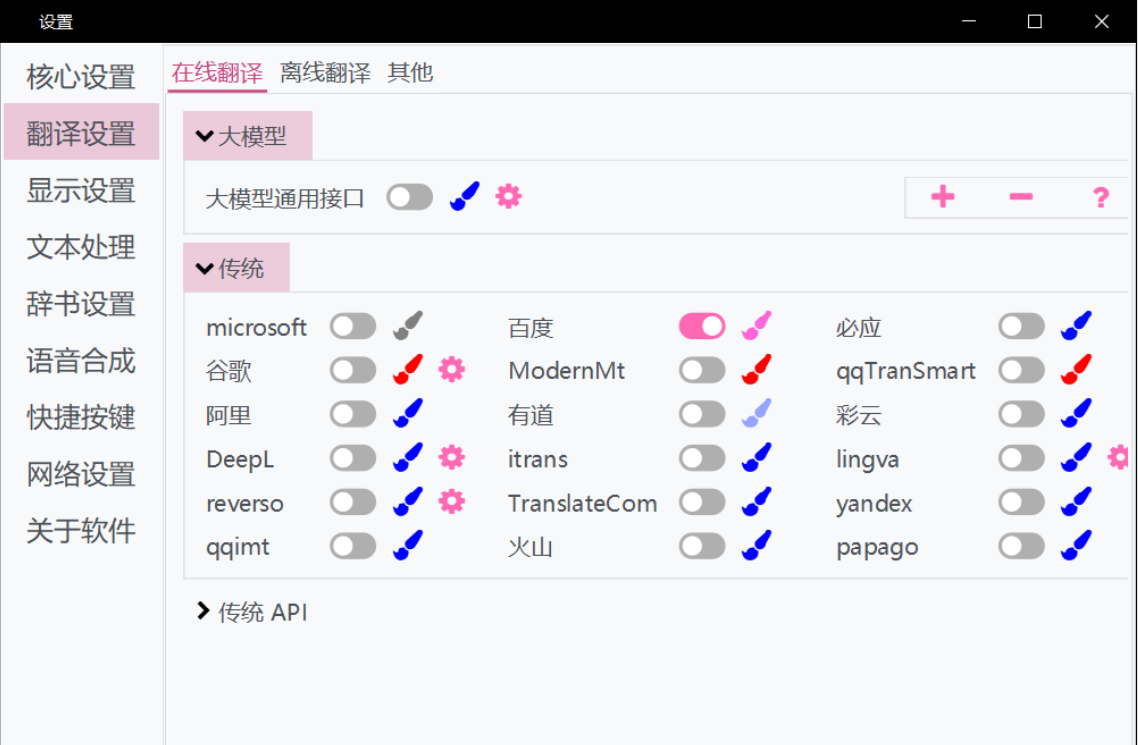Image resolution: width=1138 pixels, height=745 pixels.
Task: Click the blue brush icon for DeepL
Action: [x=408, y=458]
